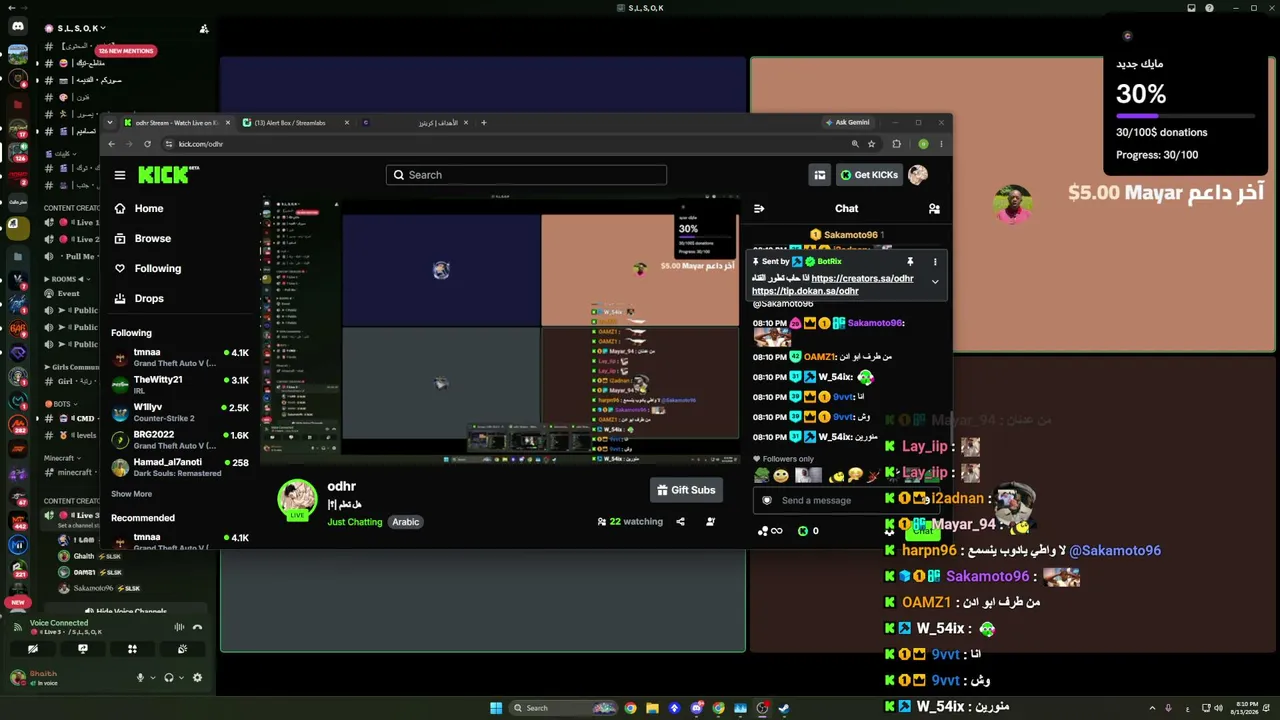The width and height of the screenshot is (1280, 720).
Task: Open BRG2022 channel in Following list
Action: [180, 440]
